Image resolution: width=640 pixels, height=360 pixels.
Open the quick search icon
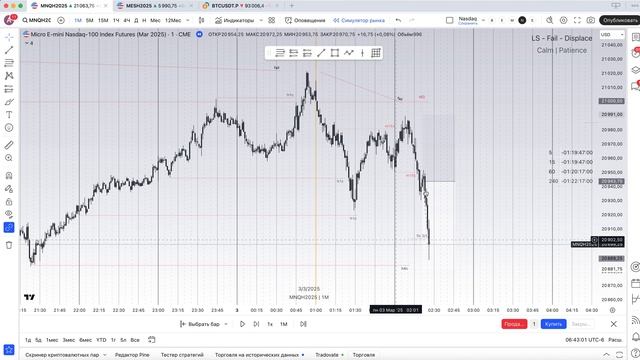click(550, 20)
